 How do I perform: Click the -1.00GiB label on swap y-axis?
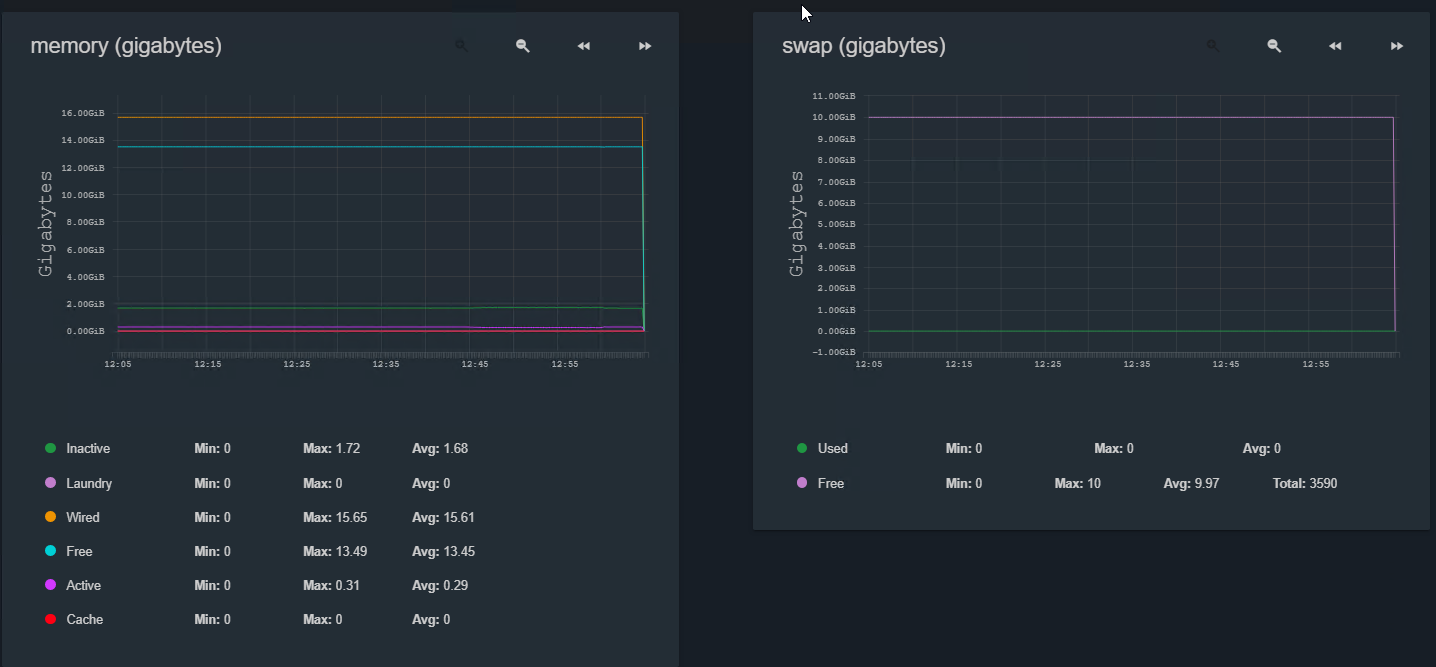click(834, 352)
